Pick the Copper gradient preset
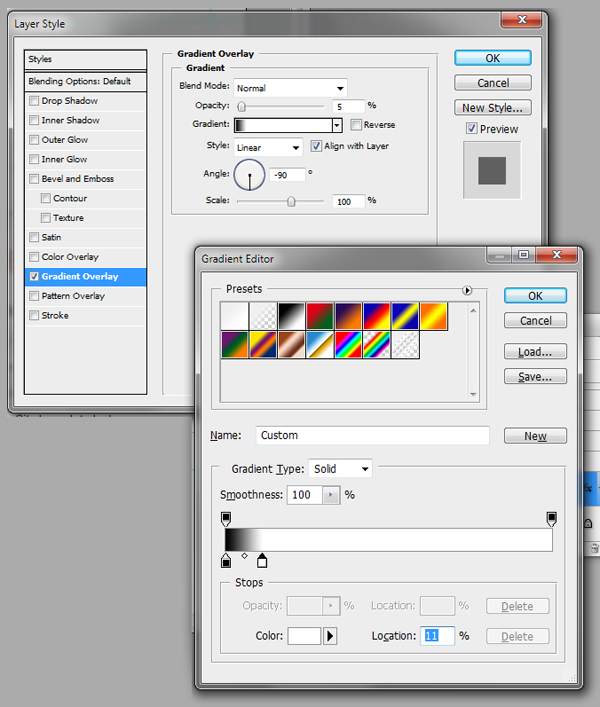Image resolution: width=600 pixels, height=707 pixels. click(291, 344)
